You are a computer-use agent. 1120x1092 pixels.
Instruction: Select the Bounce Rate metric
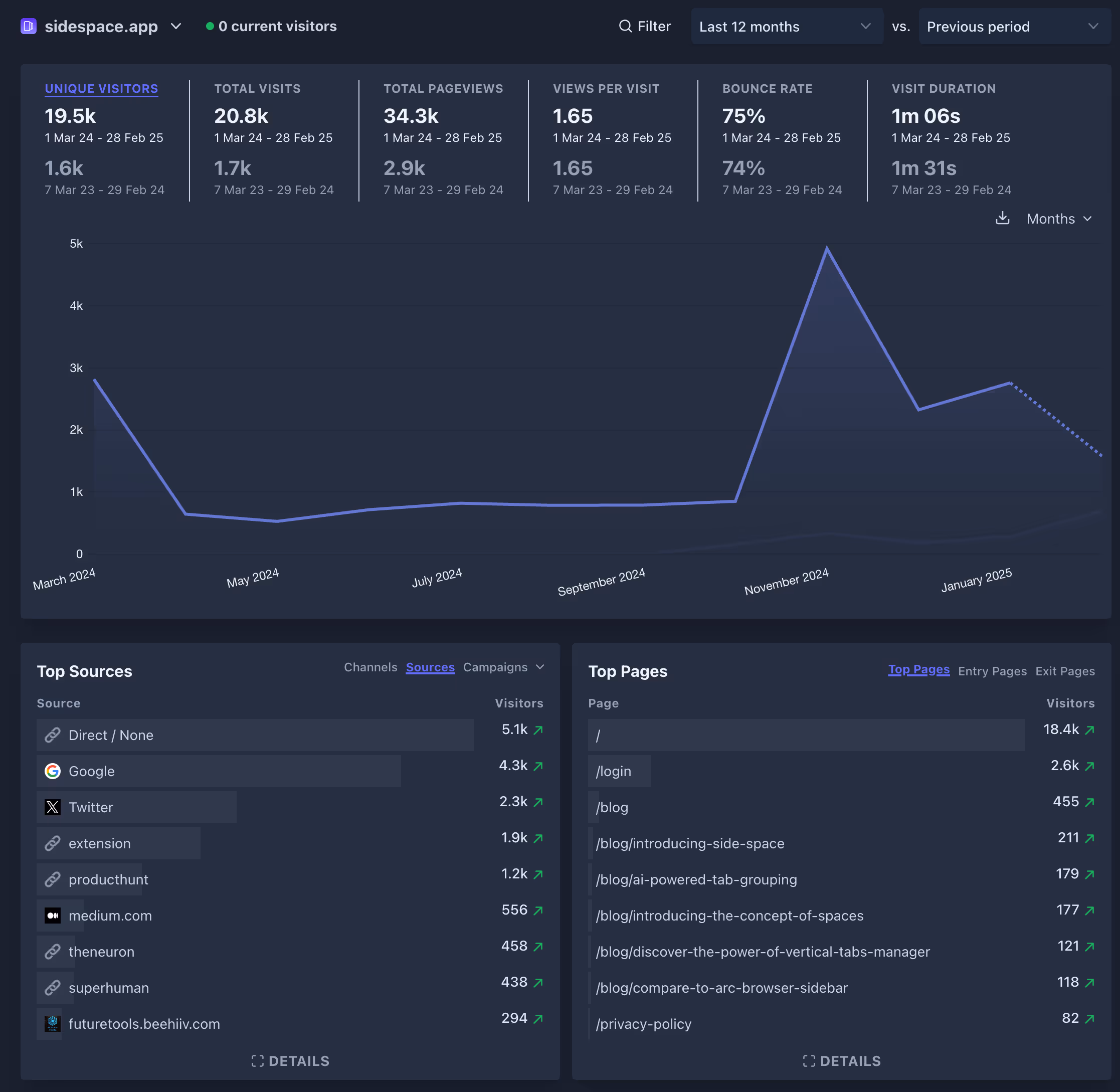767,89
